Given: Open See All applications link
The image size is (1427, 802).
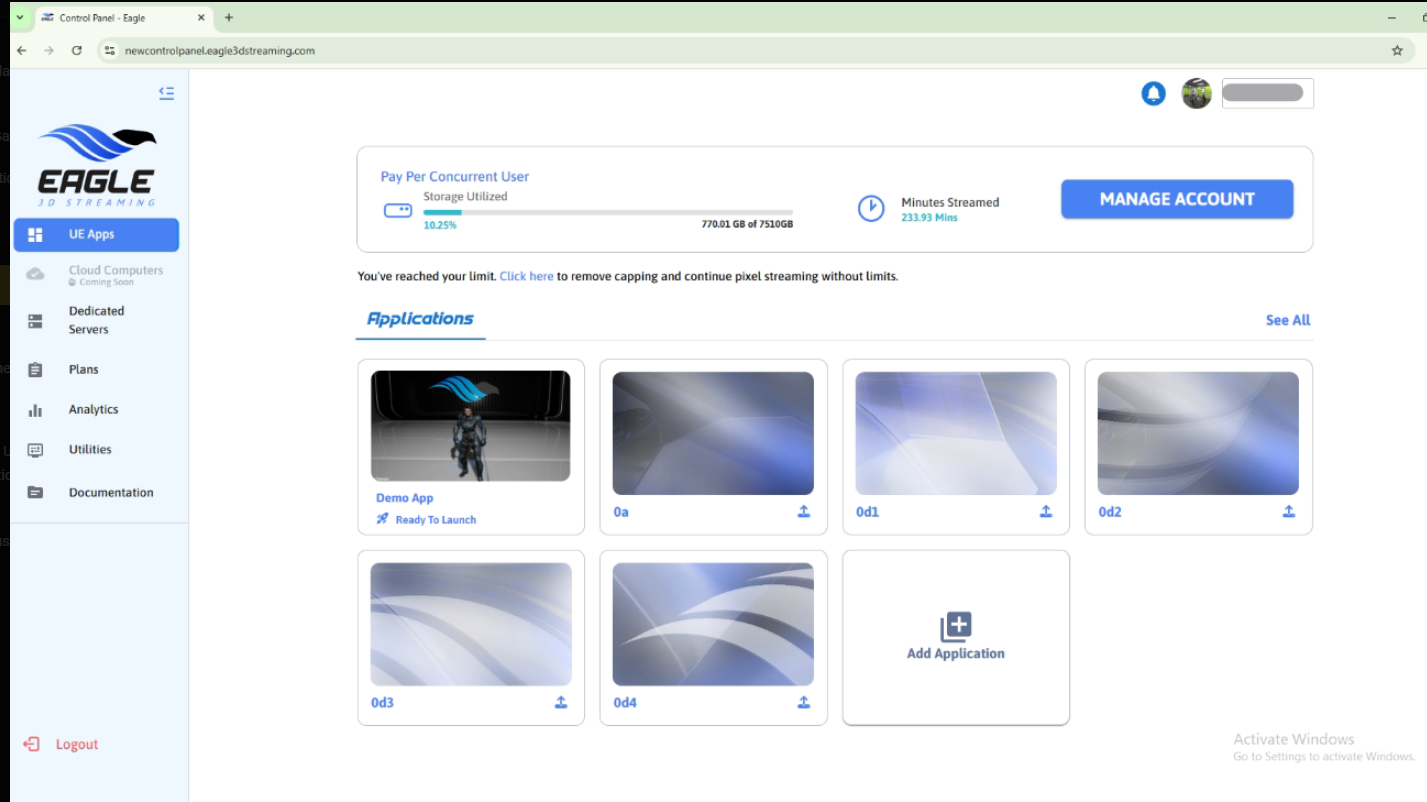Looking at the screenshot, I should click(1287, 321).
